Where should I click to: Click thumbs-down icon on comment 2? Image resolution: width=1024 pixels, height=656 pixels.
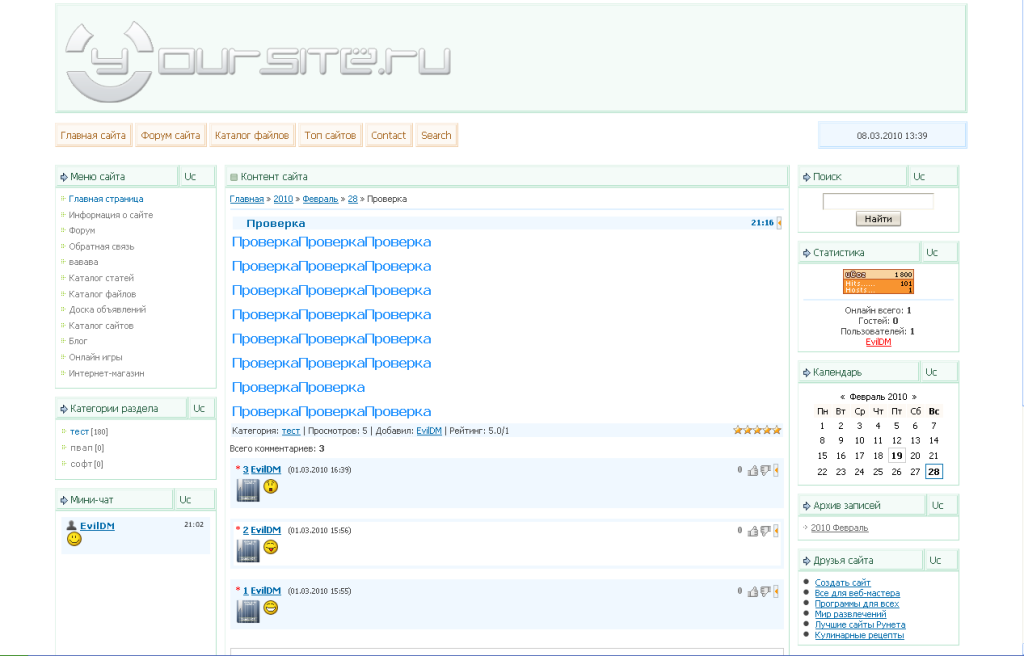point(765,530)
